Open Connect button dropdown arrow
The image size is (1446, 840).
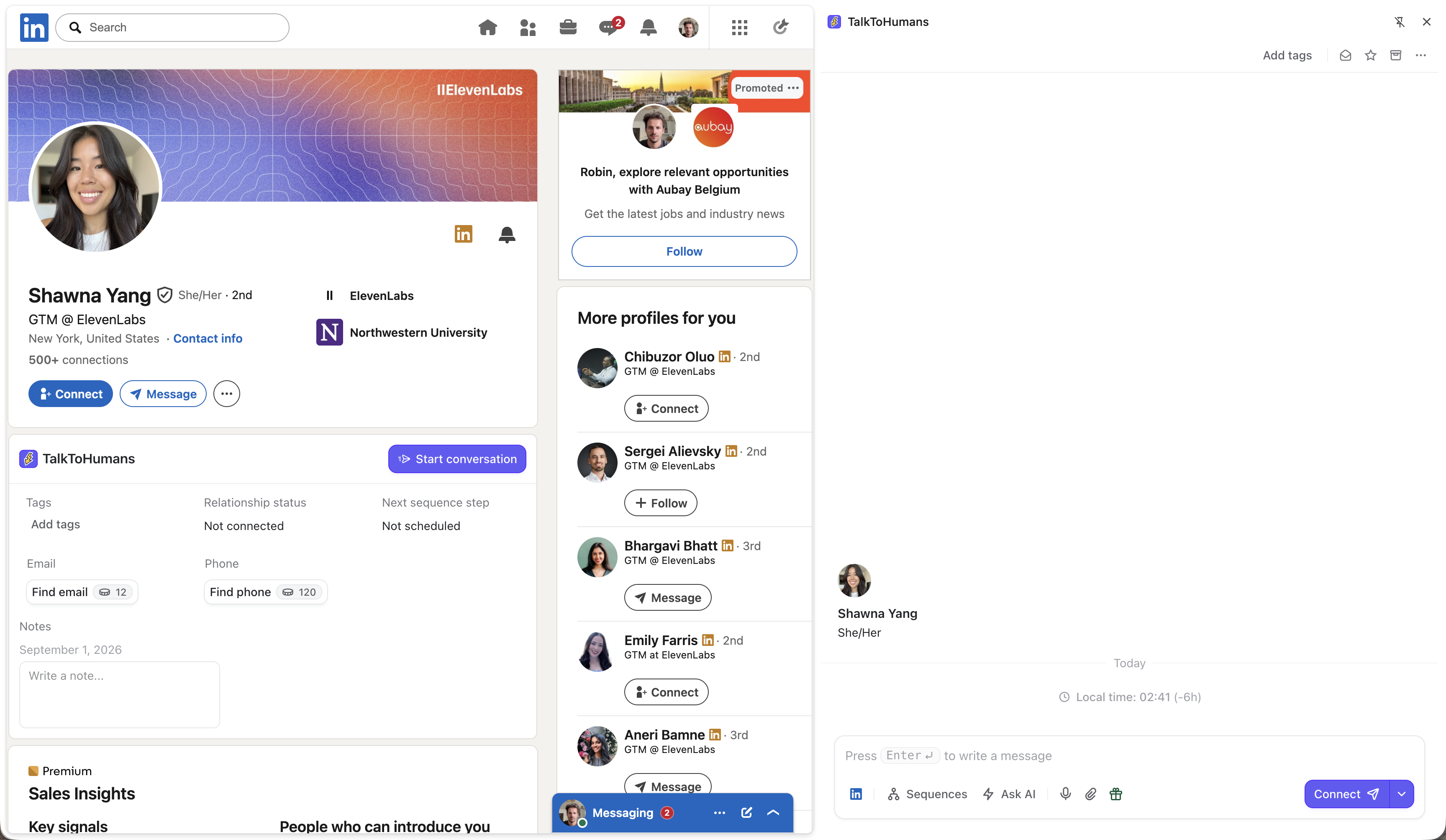pyautogui.click(x=1401, y=794)
